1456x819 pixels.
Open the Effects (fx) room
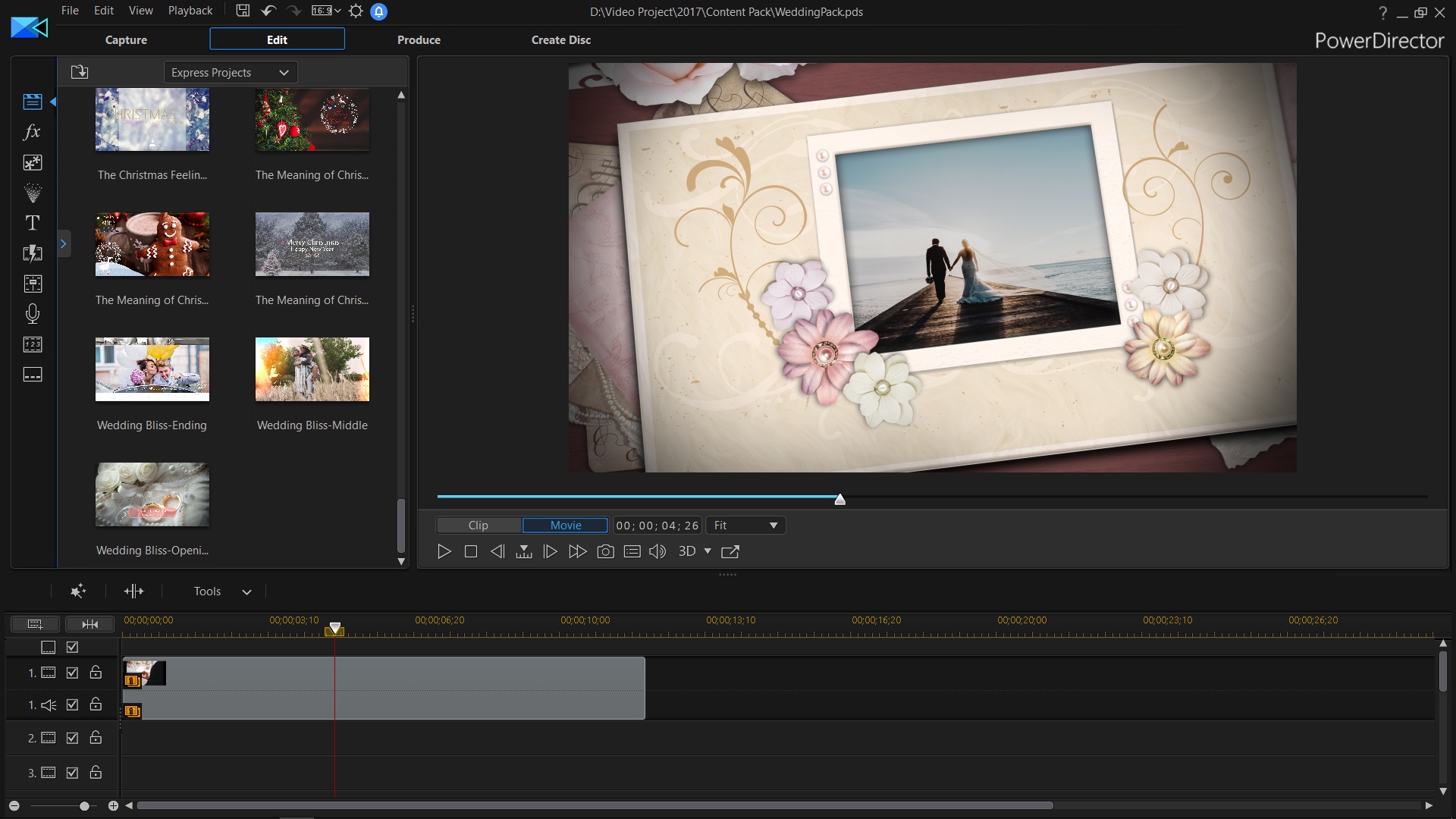(32, 132)
